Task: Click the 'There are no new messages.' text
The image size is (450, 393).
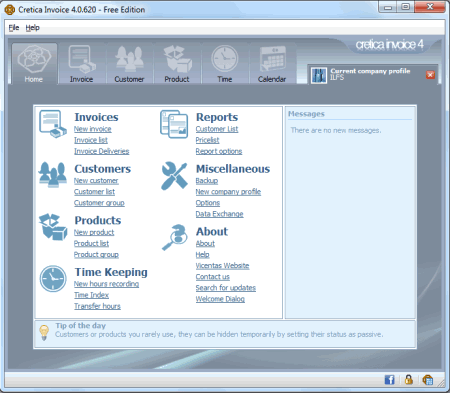Action: 336,130
